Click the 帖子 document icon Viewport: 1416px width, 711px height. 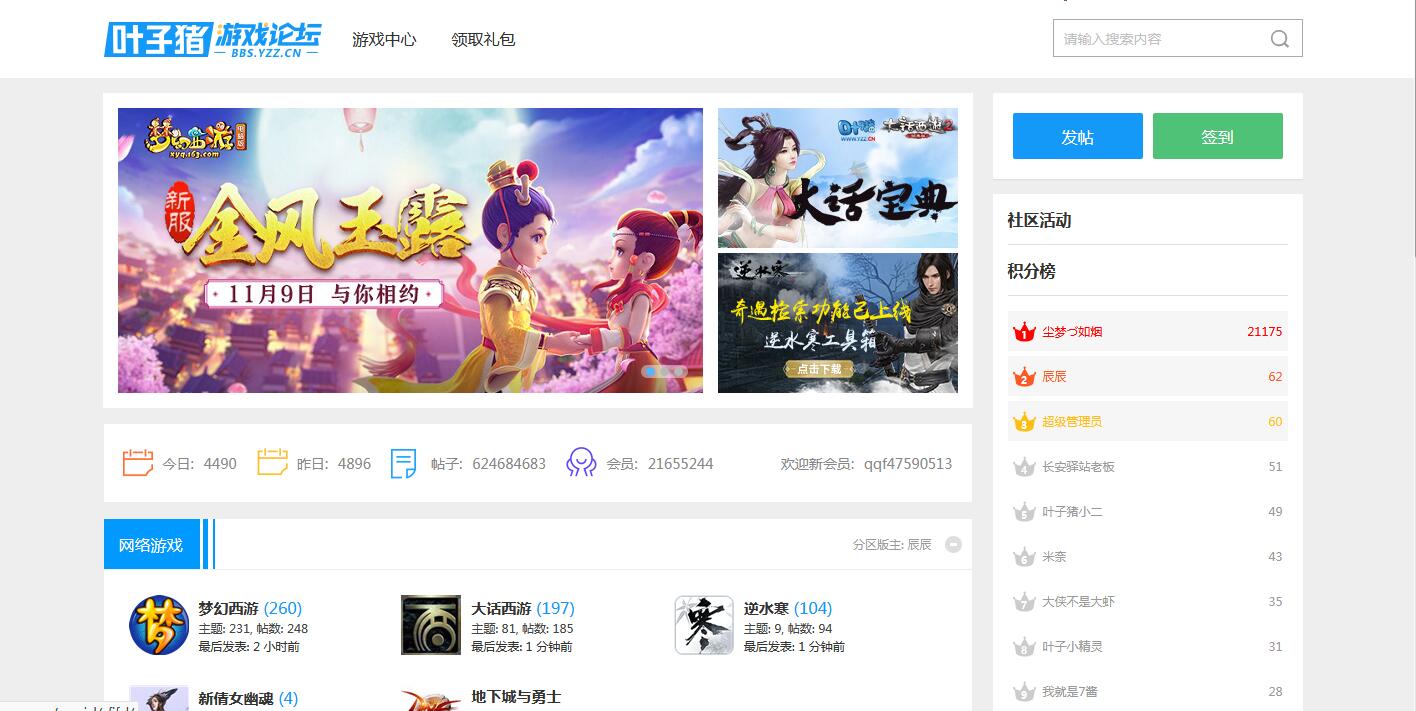[403, 463]
